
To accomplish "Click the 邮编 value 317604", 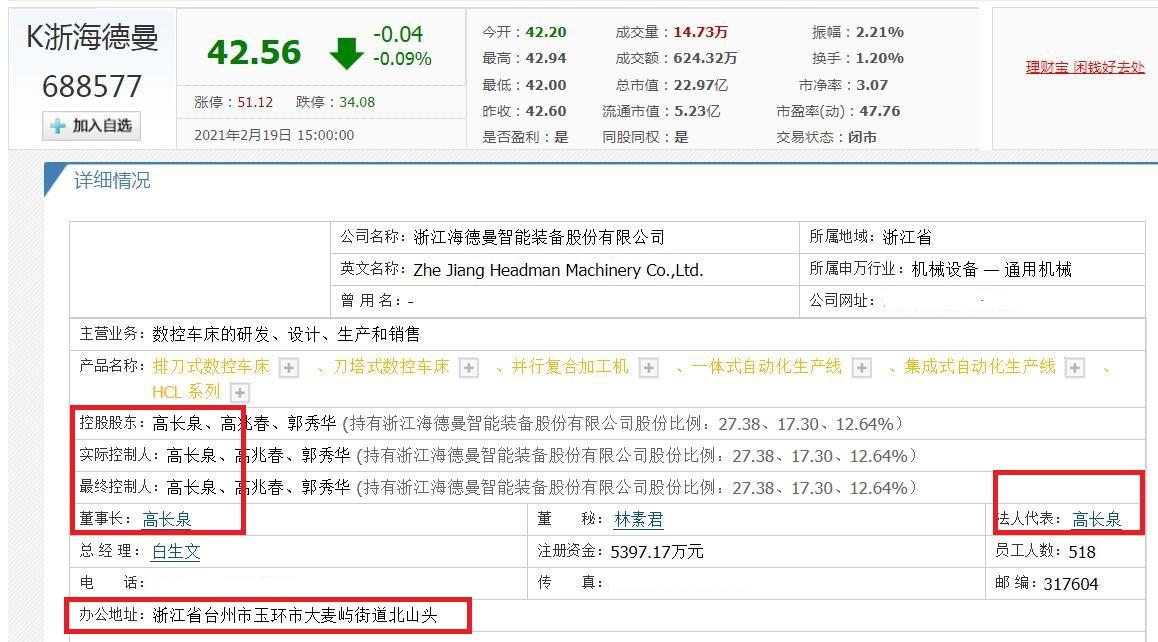I will click(x=1071, y=584).
